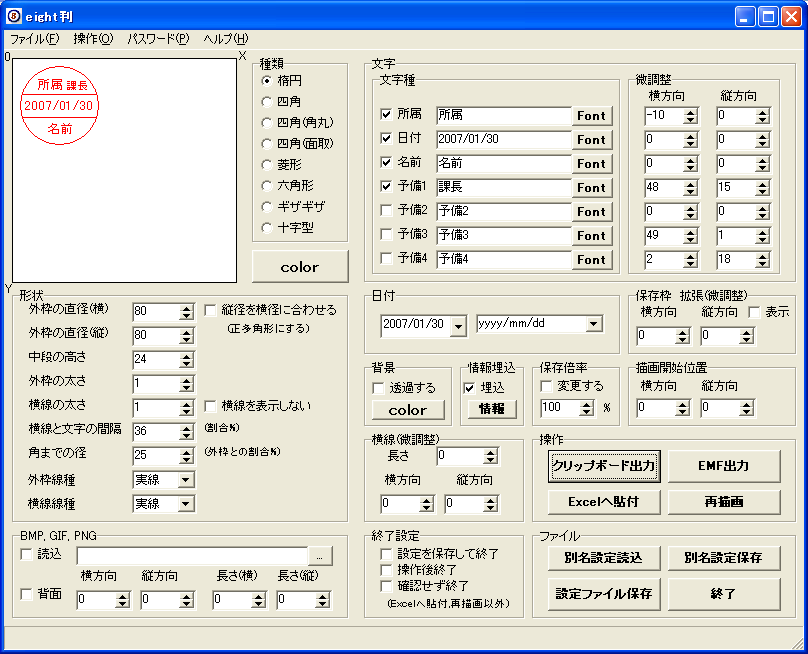The height and width of the screenshot is (654, 808).
Task: Click the browse '...' button next to file path
Action: tap(320, 557)
